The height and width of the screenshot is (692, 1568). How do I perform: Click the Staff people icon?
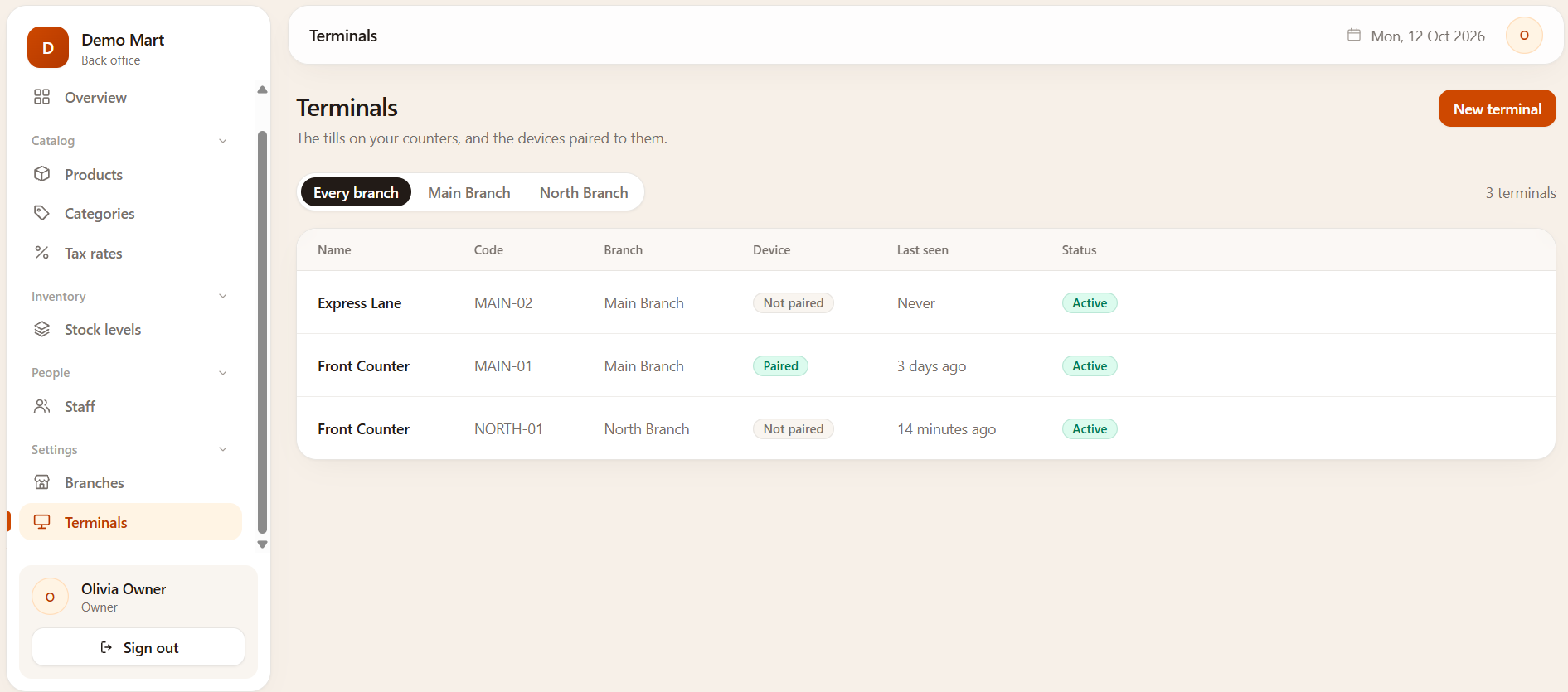41,406
